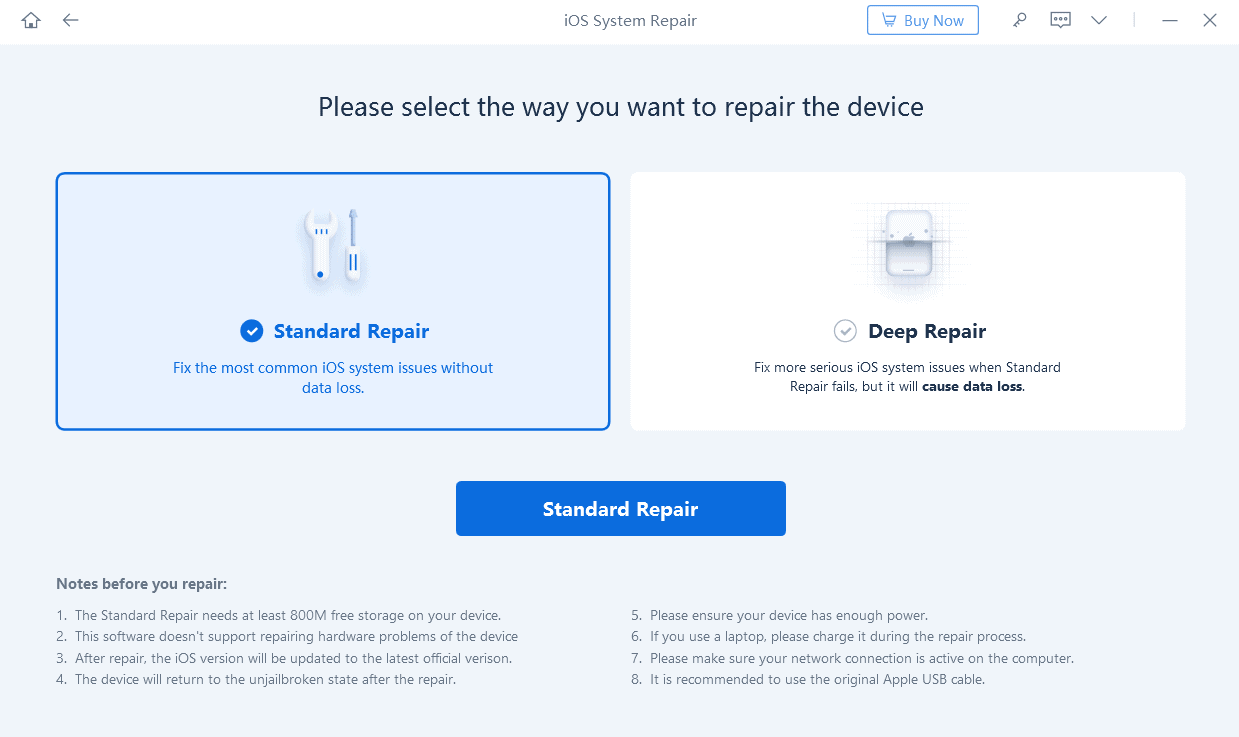Go to the home screen icon

click(31, 20)
